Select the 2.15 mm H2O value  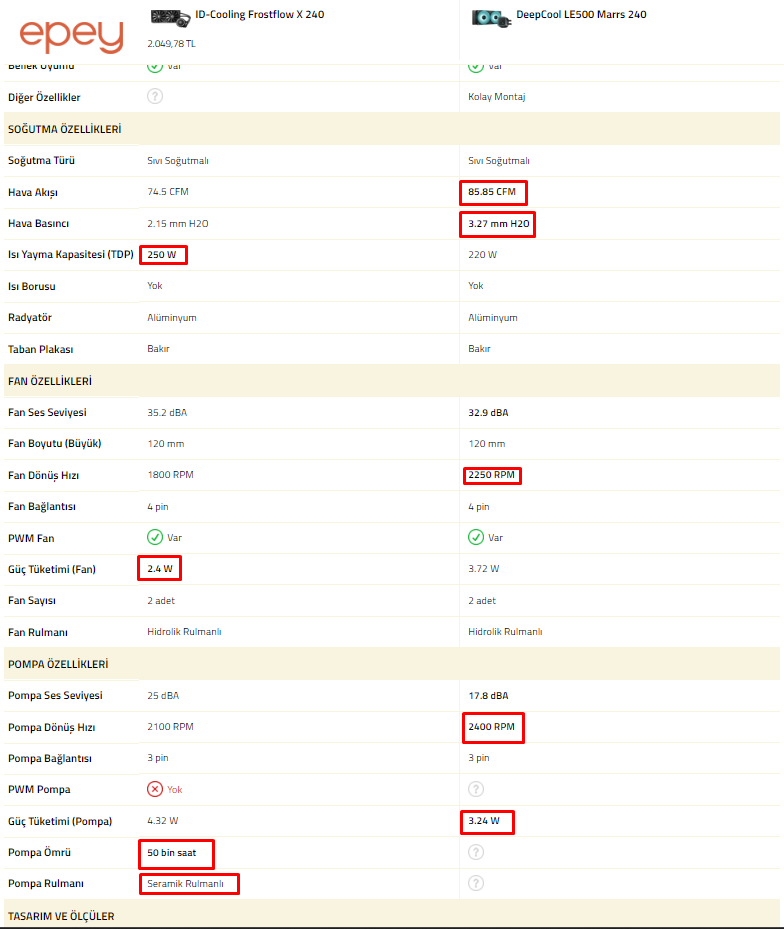coord(178,223)
